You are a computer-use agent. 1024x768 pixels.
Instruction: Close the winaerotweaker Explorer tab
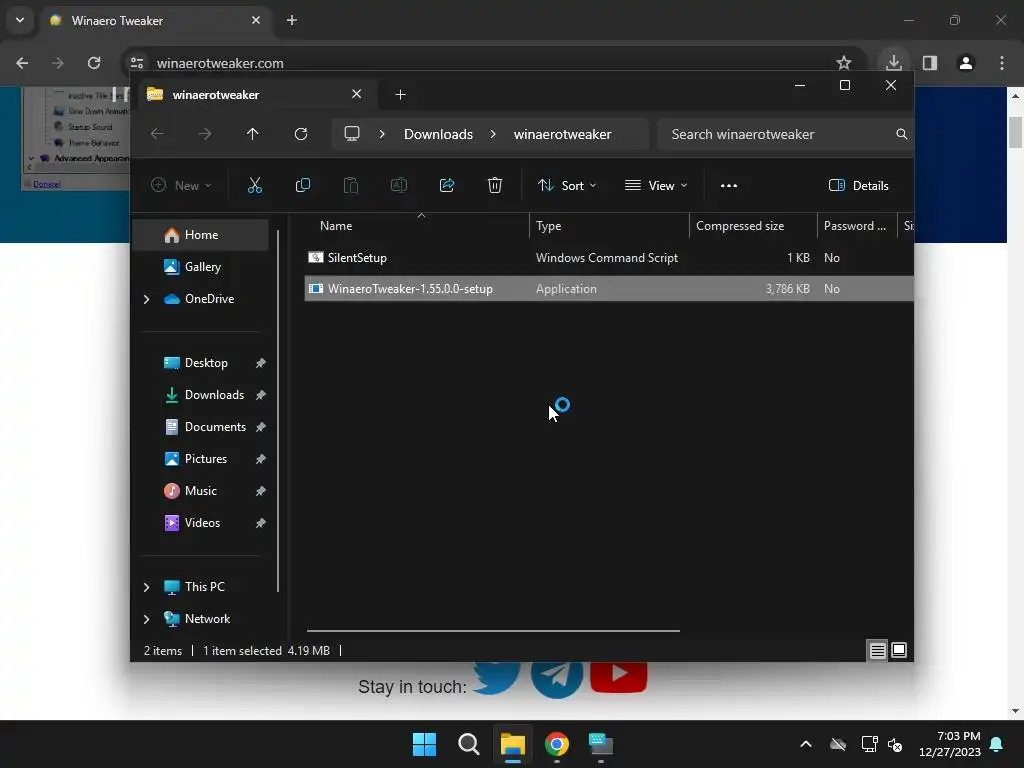(x=357, y=94)
